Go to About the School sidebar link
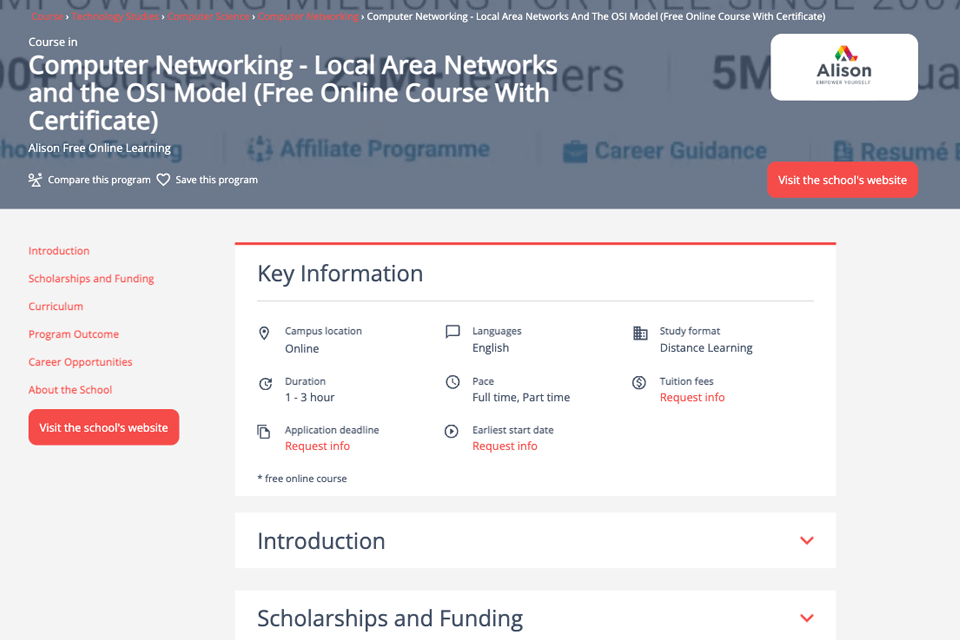 coord(70,390)
